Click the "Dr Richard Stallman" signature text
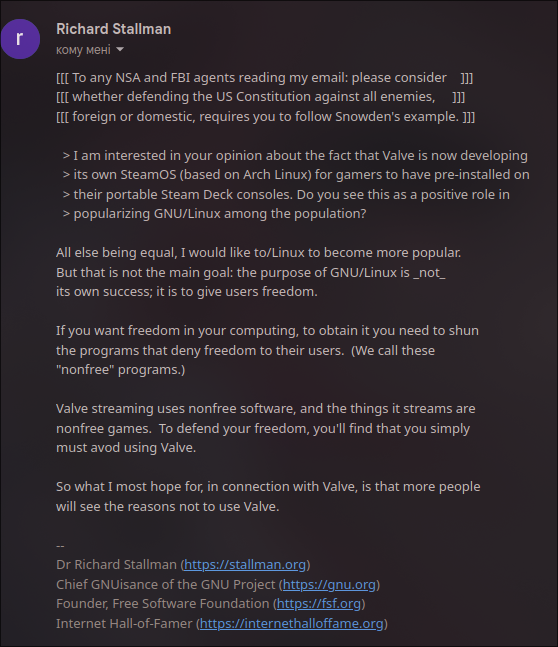 [116, 564]
